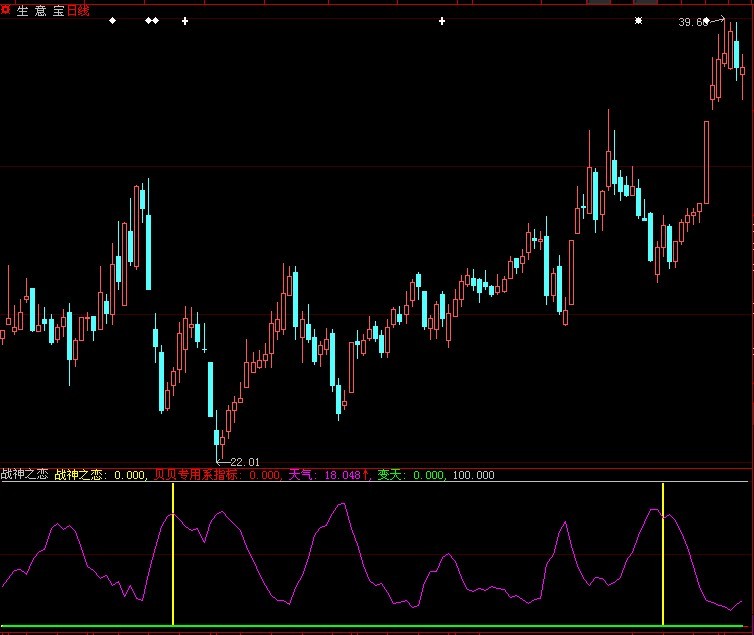Click the 100.000 indicator value
The height and width of the screenshot is (635, 754).
pyautogui.click(x=473, y=475)
